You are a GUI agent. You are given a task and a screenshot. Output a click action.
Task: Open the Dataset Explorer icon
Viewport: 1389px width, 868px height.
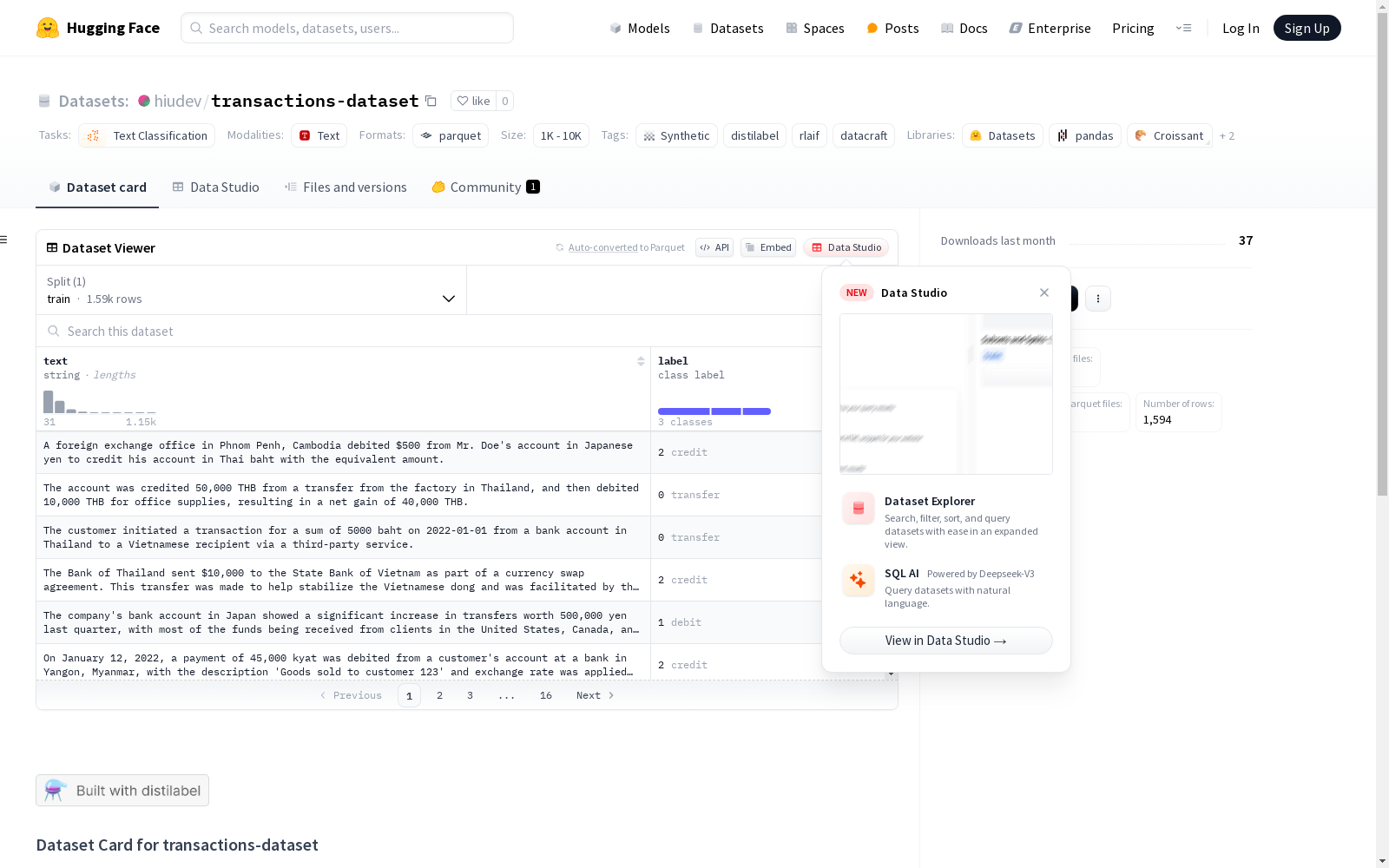click(859, 509)
